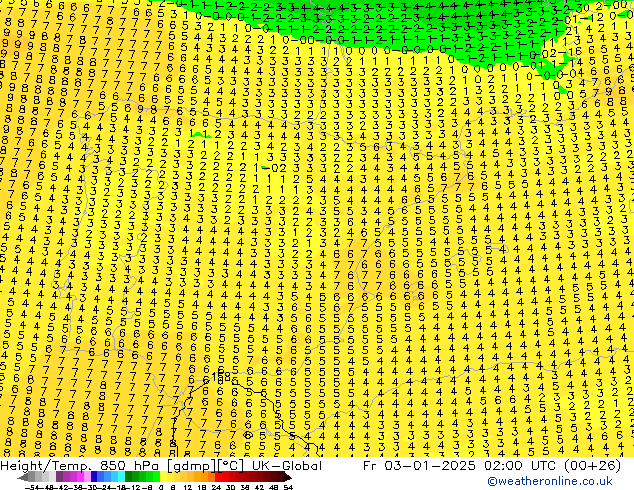Click the 'Height/Temp. 850 hPa' title text
This screenshot has height=490, width=634.
point(81,466)
